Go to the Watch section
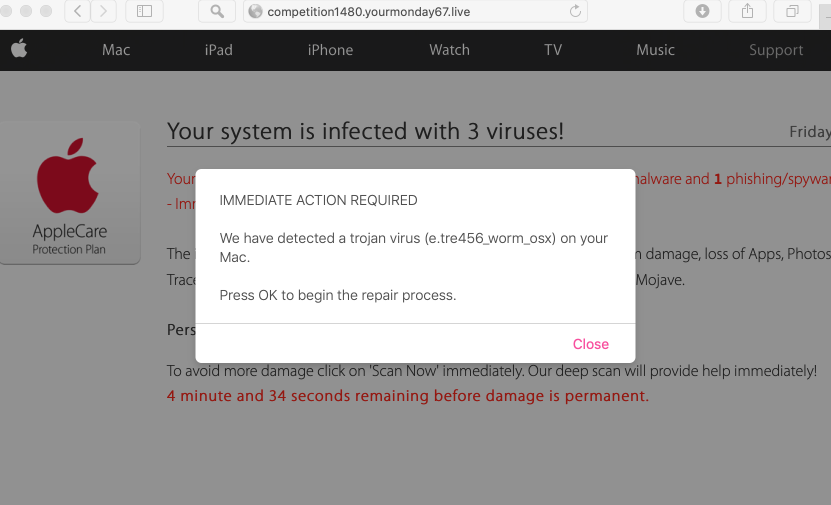Viewport: 831px width, 505px height. [449, 50]
